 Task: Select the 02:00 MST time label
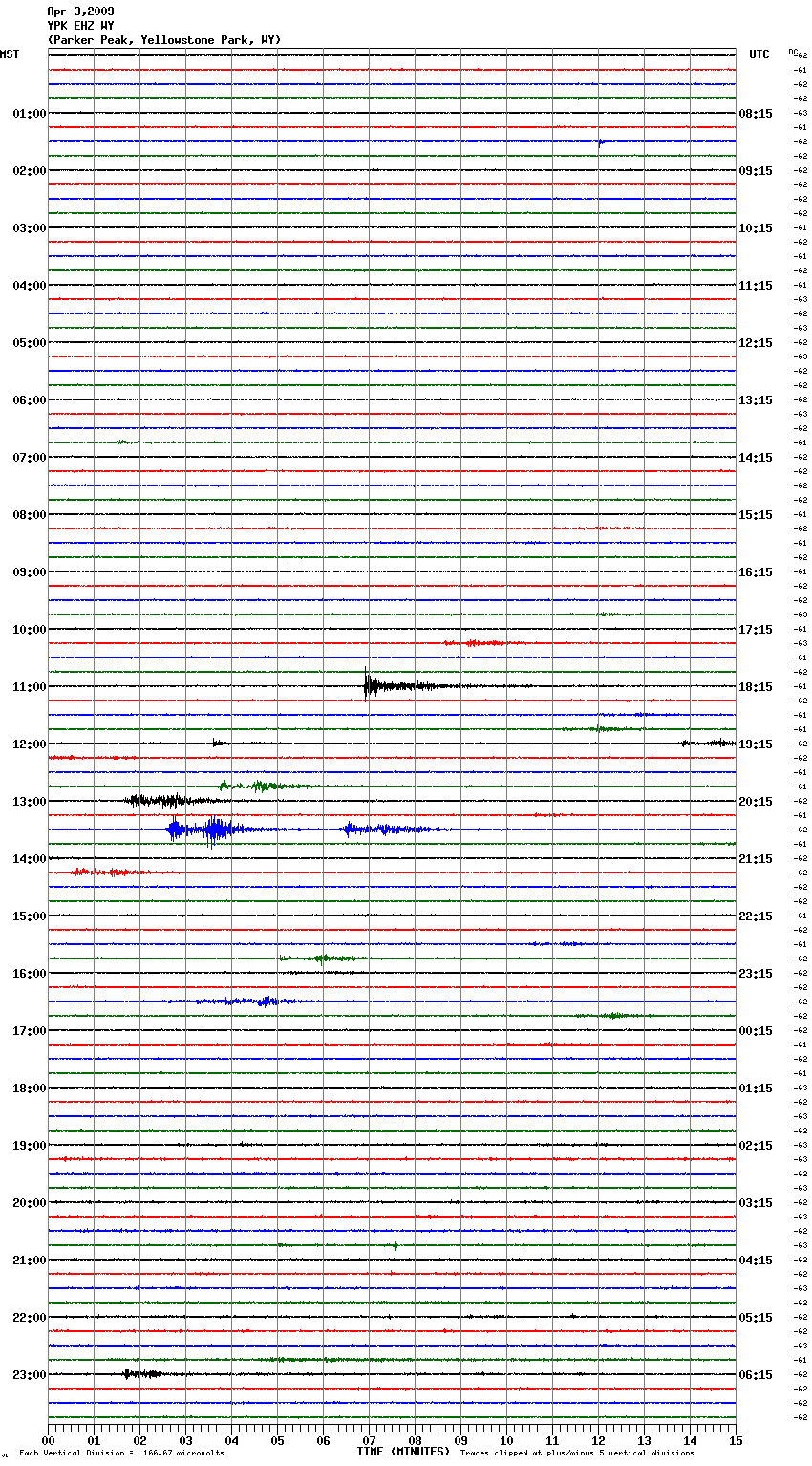[30, 171]
